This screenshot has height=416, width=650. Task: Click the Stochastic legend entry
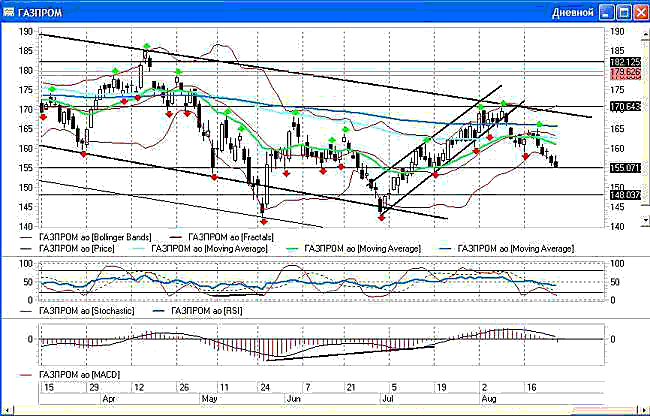coord(77,311)
